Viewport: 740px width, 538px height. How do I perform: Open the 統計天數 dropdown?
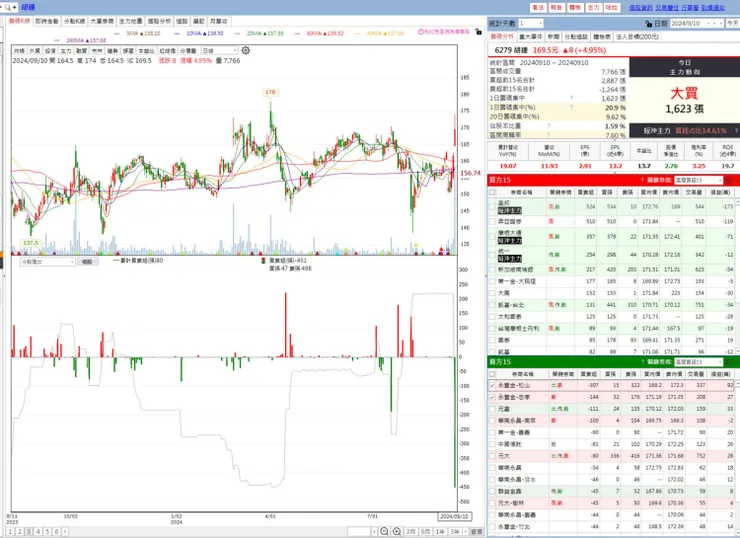[x=531, y=23]
